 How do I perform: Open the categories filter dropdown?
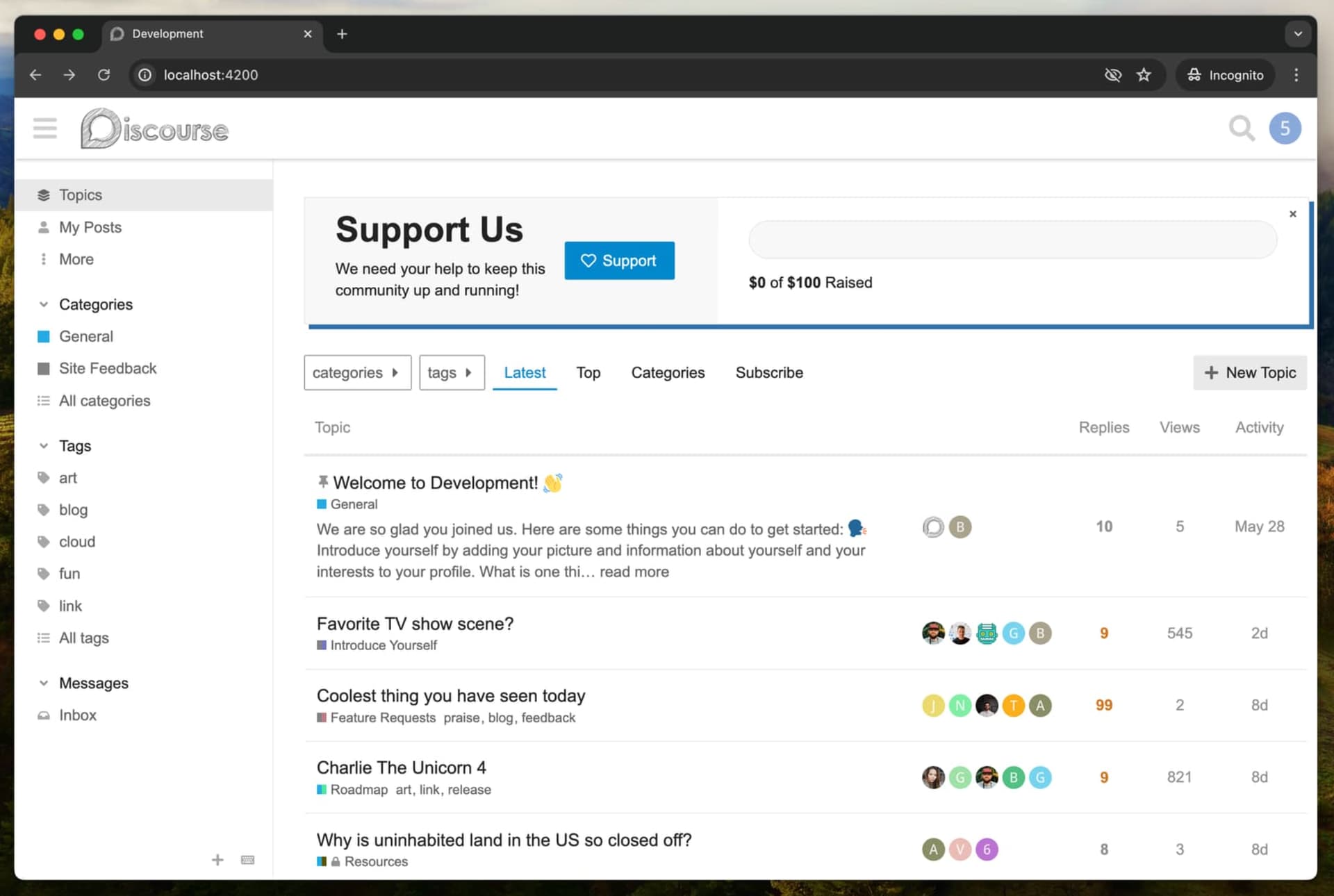[x=357, y=373]
